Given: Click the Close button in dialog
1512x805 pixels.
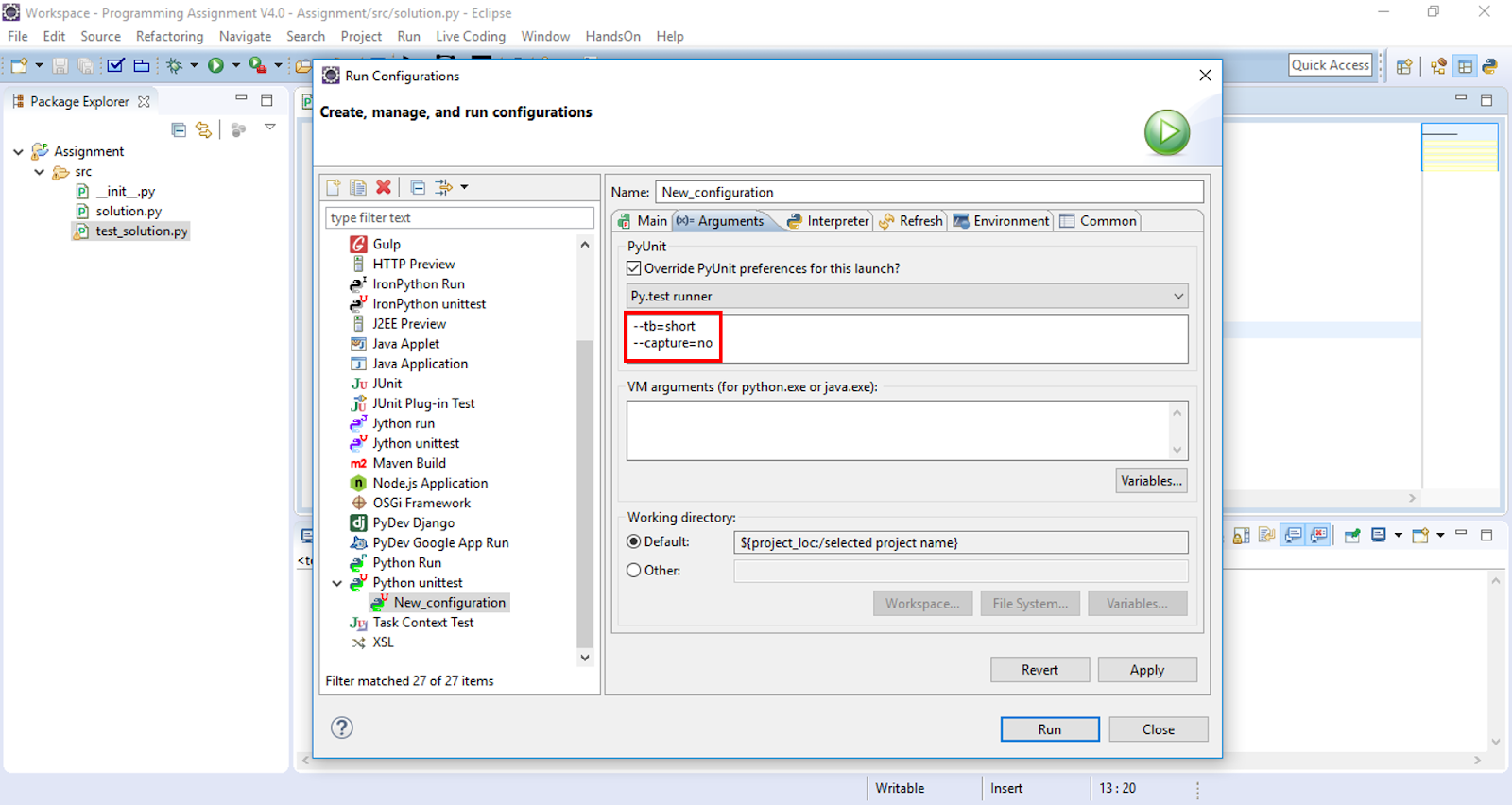Looking at the screenshot, I should 1159,729.
